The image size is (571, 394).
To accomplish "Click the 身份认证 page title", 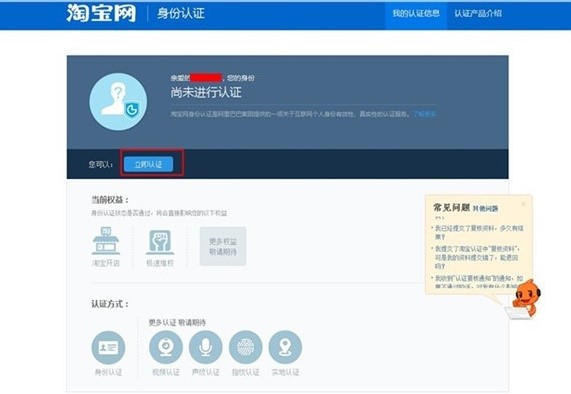I will [x=181, y=13].
